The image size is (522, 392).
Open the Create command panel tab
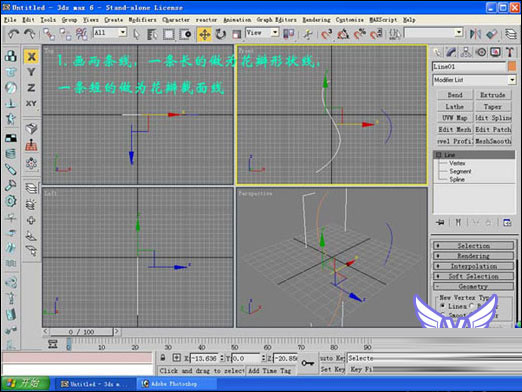[437, 52]
